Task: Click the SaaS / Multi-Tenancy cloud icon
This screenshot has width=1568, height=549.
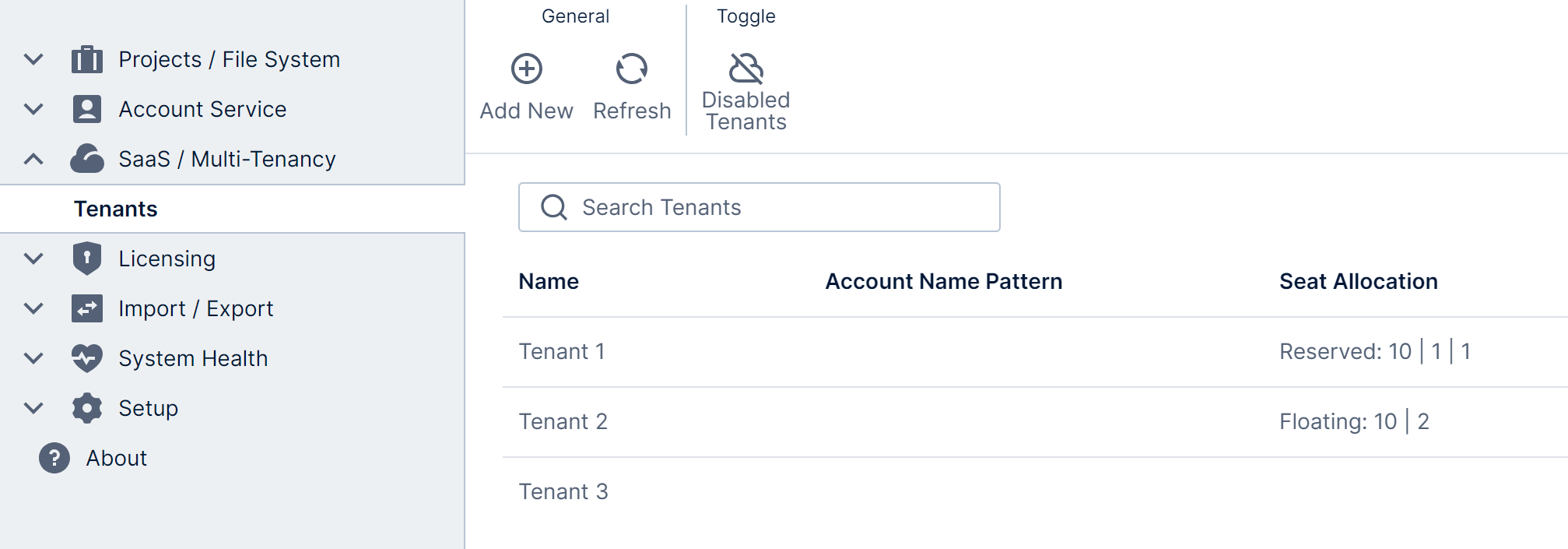Action: click(87, 159)
